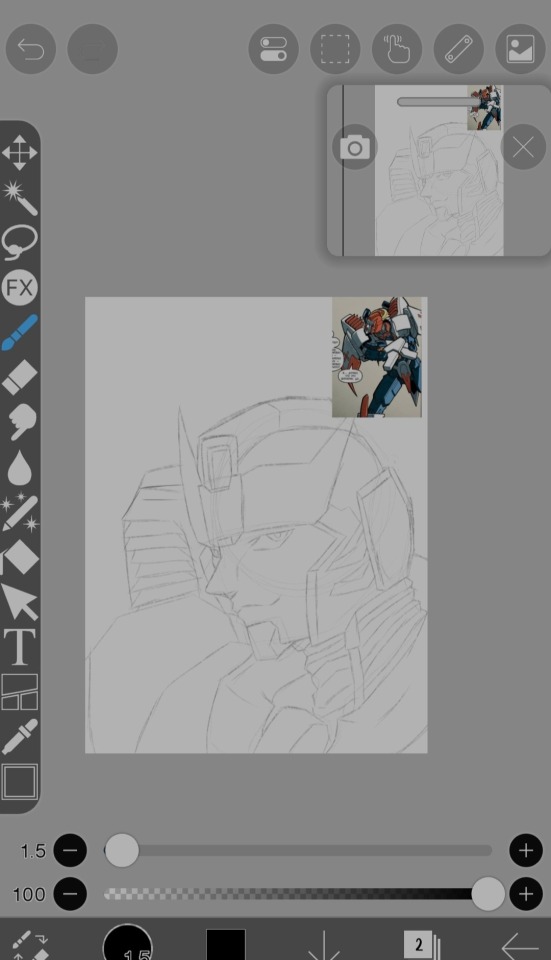The width and height of the screenshot is (551, 960).
Task: Select the Transform move arrows tool
Action: 20,152
